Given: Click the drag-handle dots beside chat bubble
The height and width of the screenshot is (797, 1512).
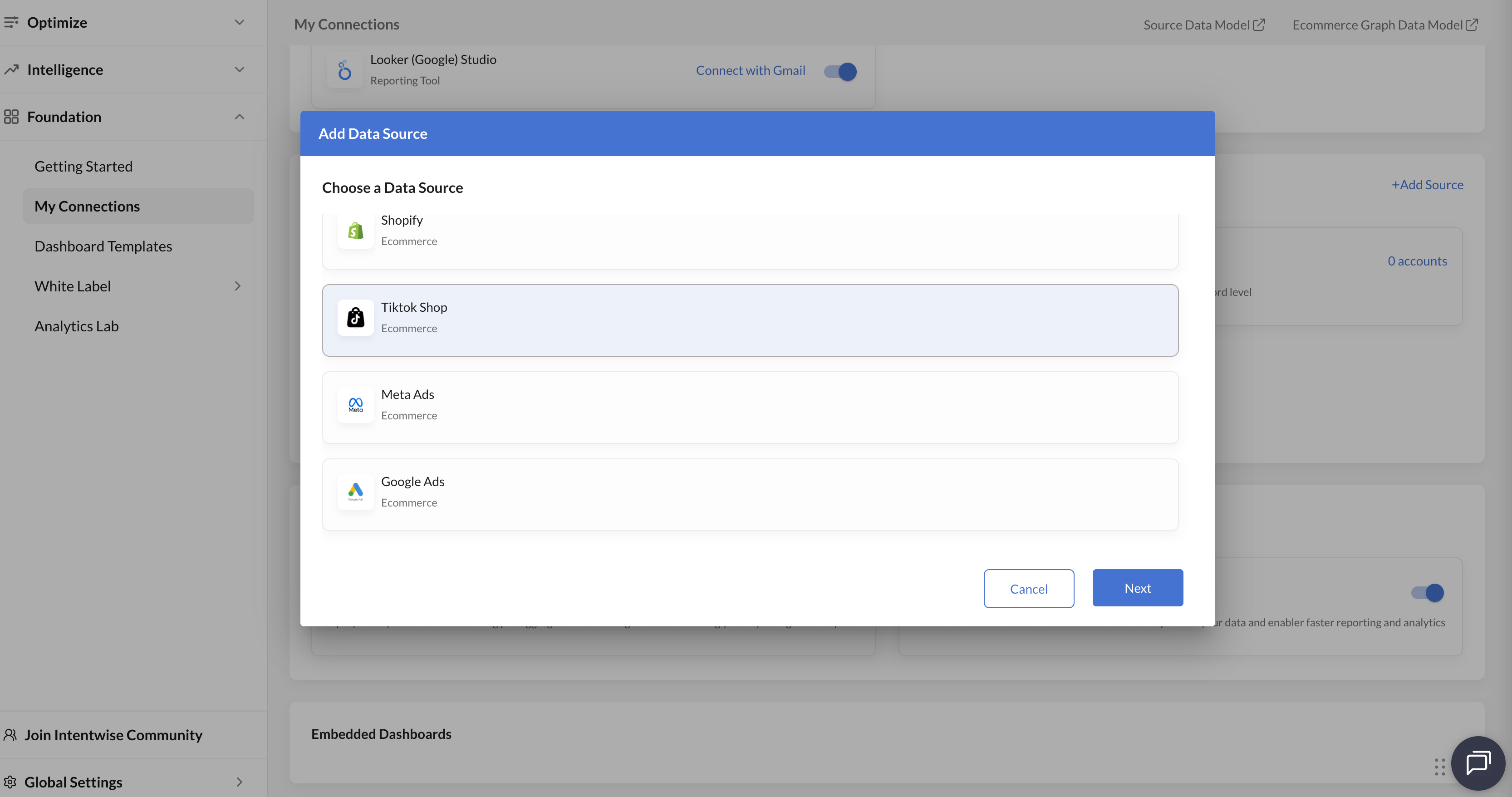Looking at the screenshot, I should 1439,767.
